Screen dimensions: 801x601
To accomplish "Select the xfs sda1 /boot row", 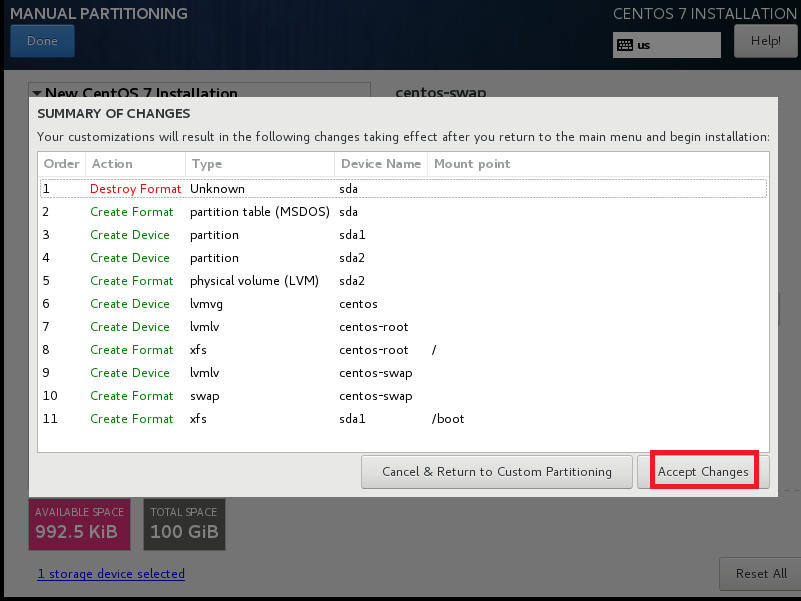I will (x=403, y=419).
